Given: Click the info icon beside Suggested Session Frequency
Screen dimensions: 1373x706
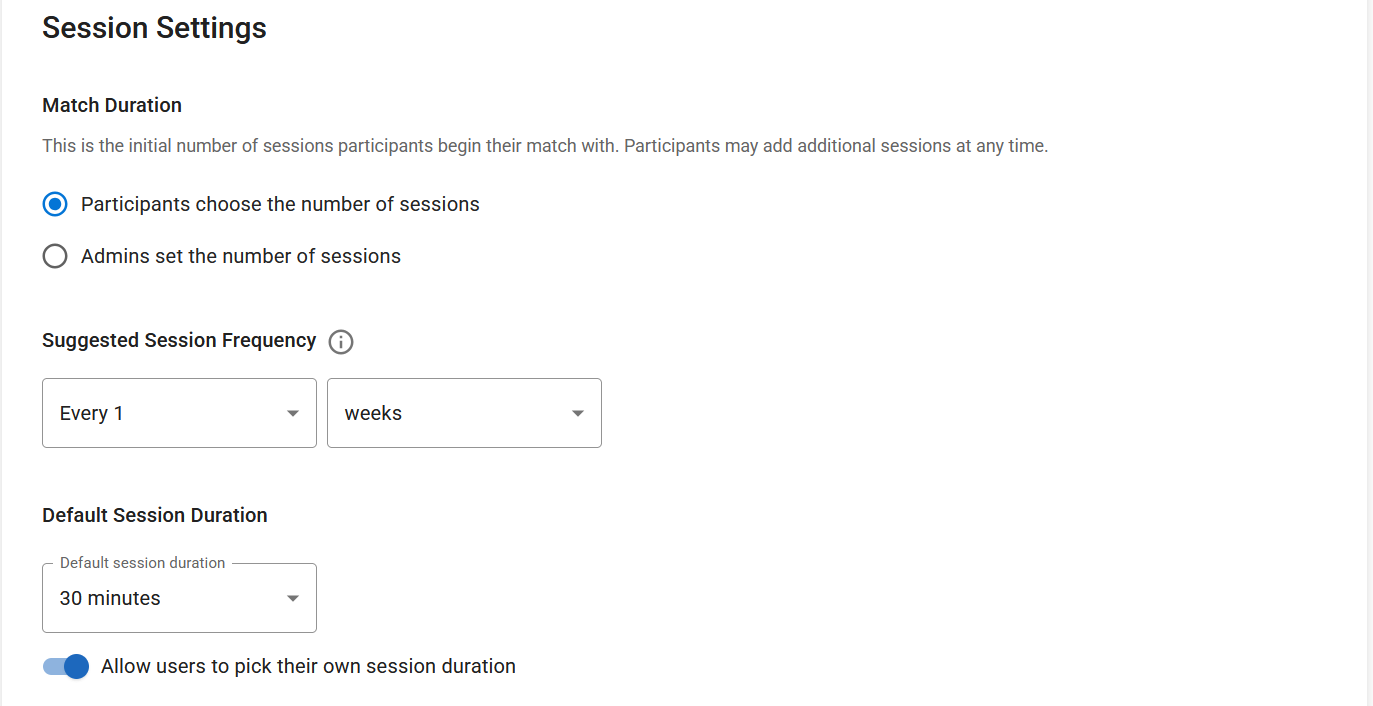Looking at the screenshot, I should click(x=341, y=342).
